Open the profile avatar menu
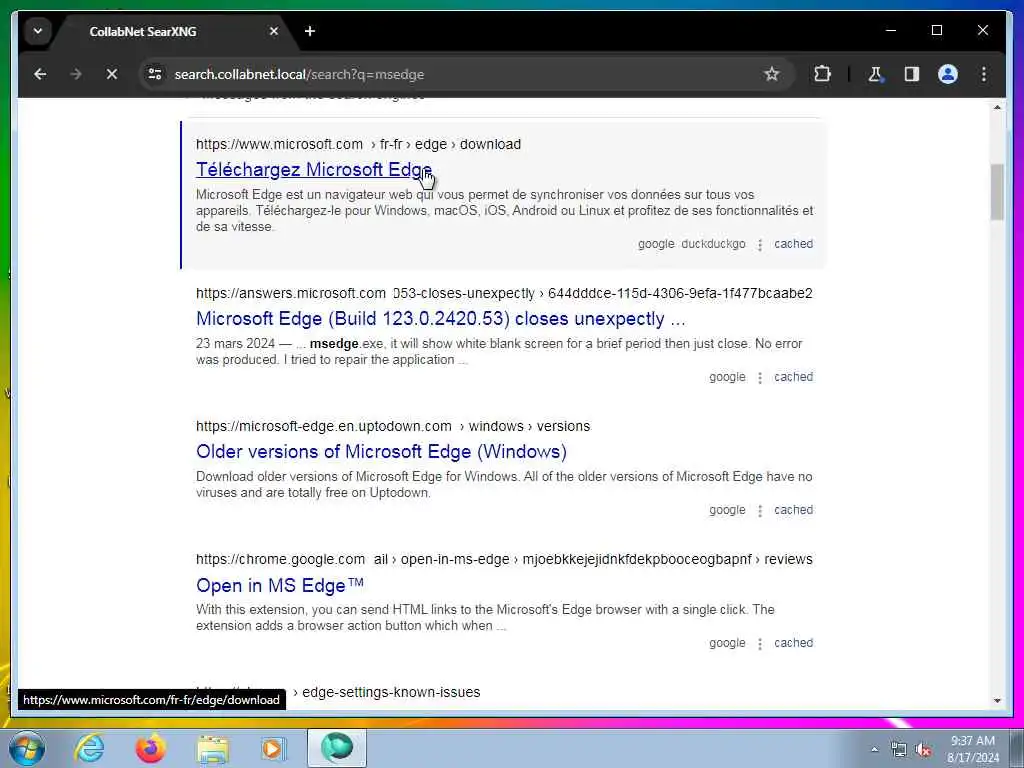Image resolution: width=1024 pixels, height=768 pixels. [948, 74]
